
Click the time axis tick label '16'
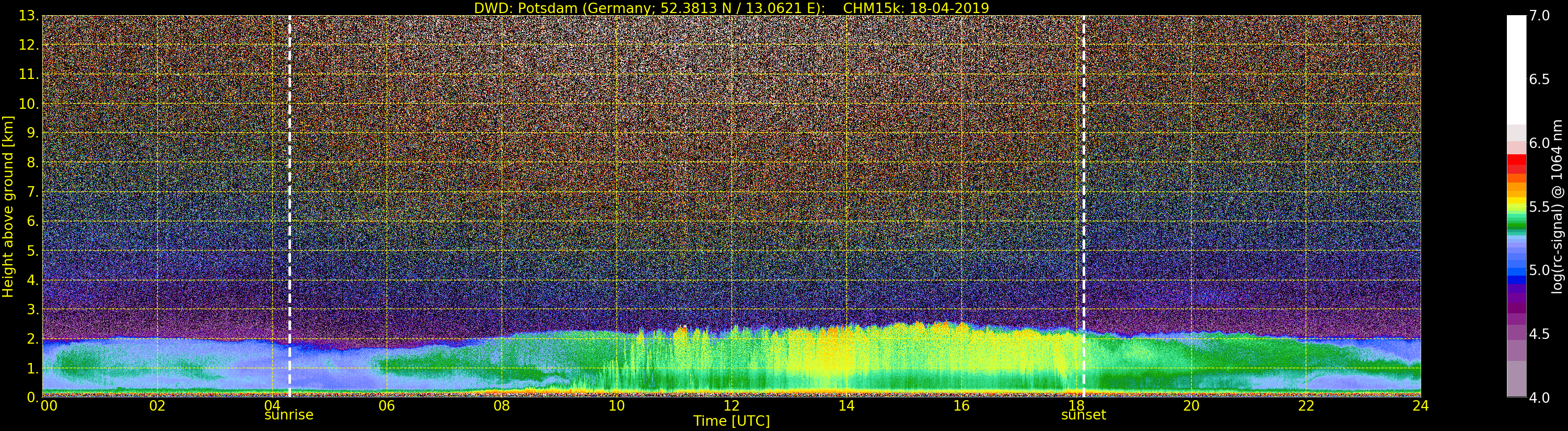[x=961, y=406]
